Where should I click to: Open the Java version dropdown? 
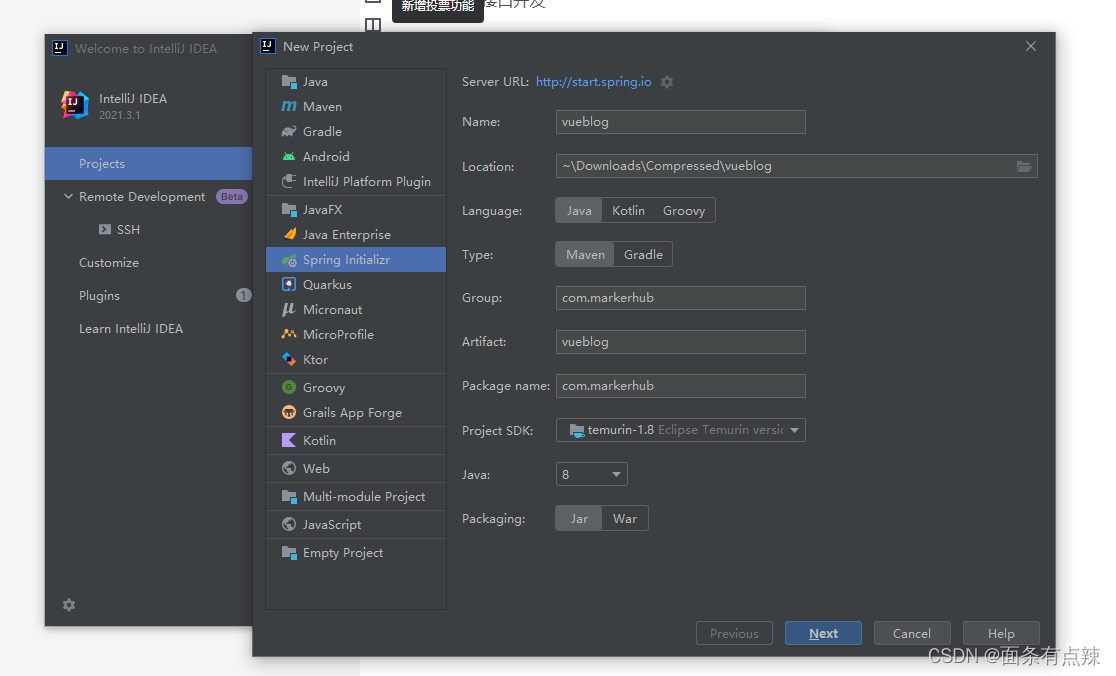pos(591,475)
